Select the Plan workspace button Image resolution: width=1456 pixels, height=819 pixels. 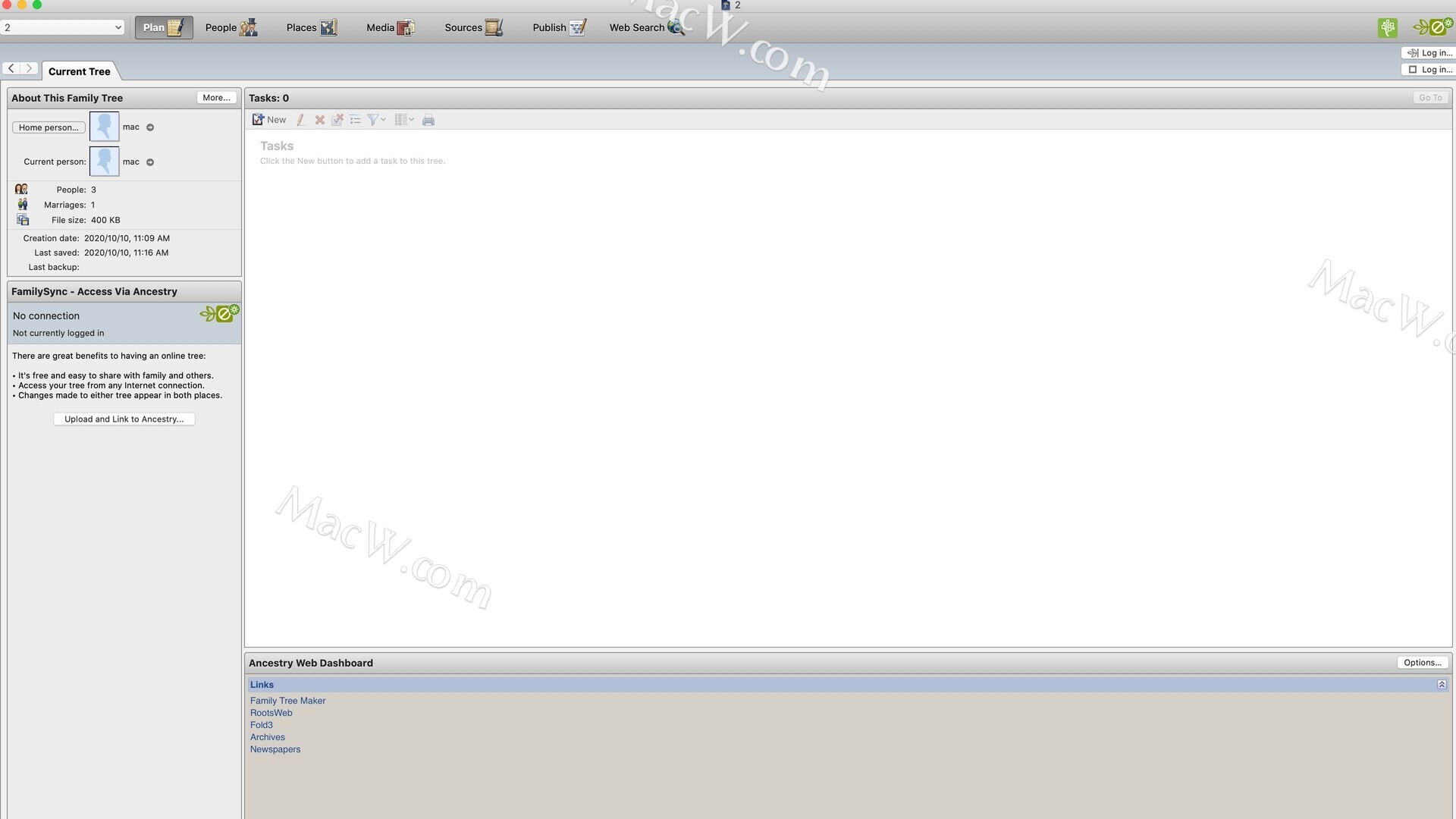coord(164,27)
